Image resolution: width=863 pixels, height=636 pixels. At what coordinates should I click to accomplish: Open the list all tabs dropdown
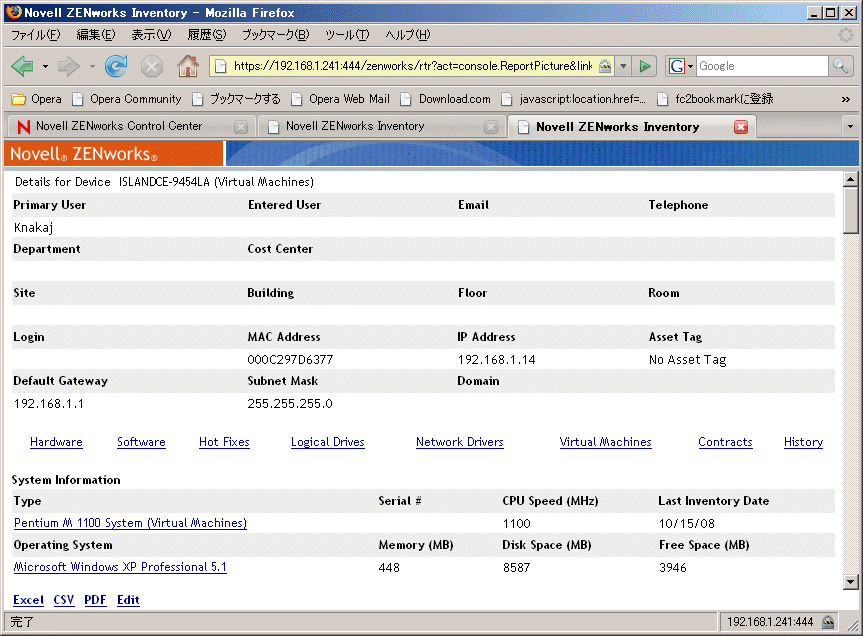850,127
